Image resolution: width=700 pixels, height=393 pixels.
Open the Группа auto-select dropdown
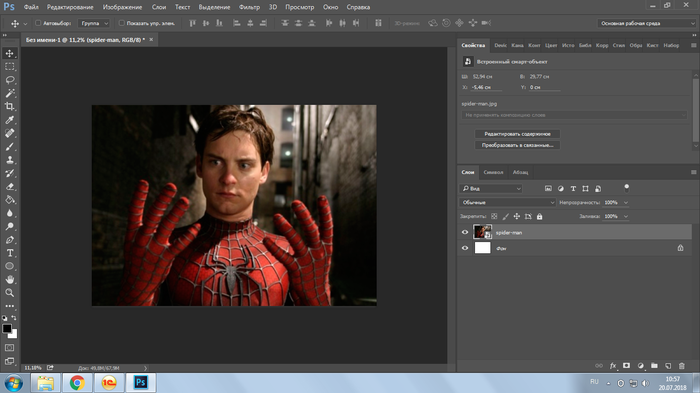click(x=93, y=23)
